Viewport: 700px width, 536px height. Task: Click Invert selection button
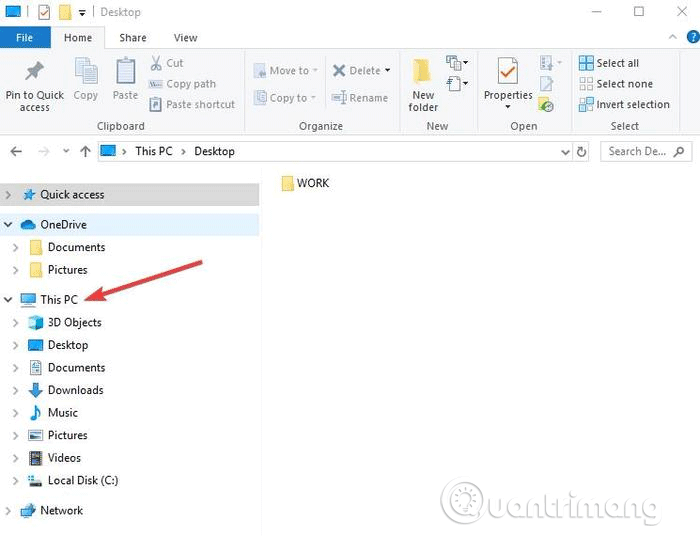632,104
